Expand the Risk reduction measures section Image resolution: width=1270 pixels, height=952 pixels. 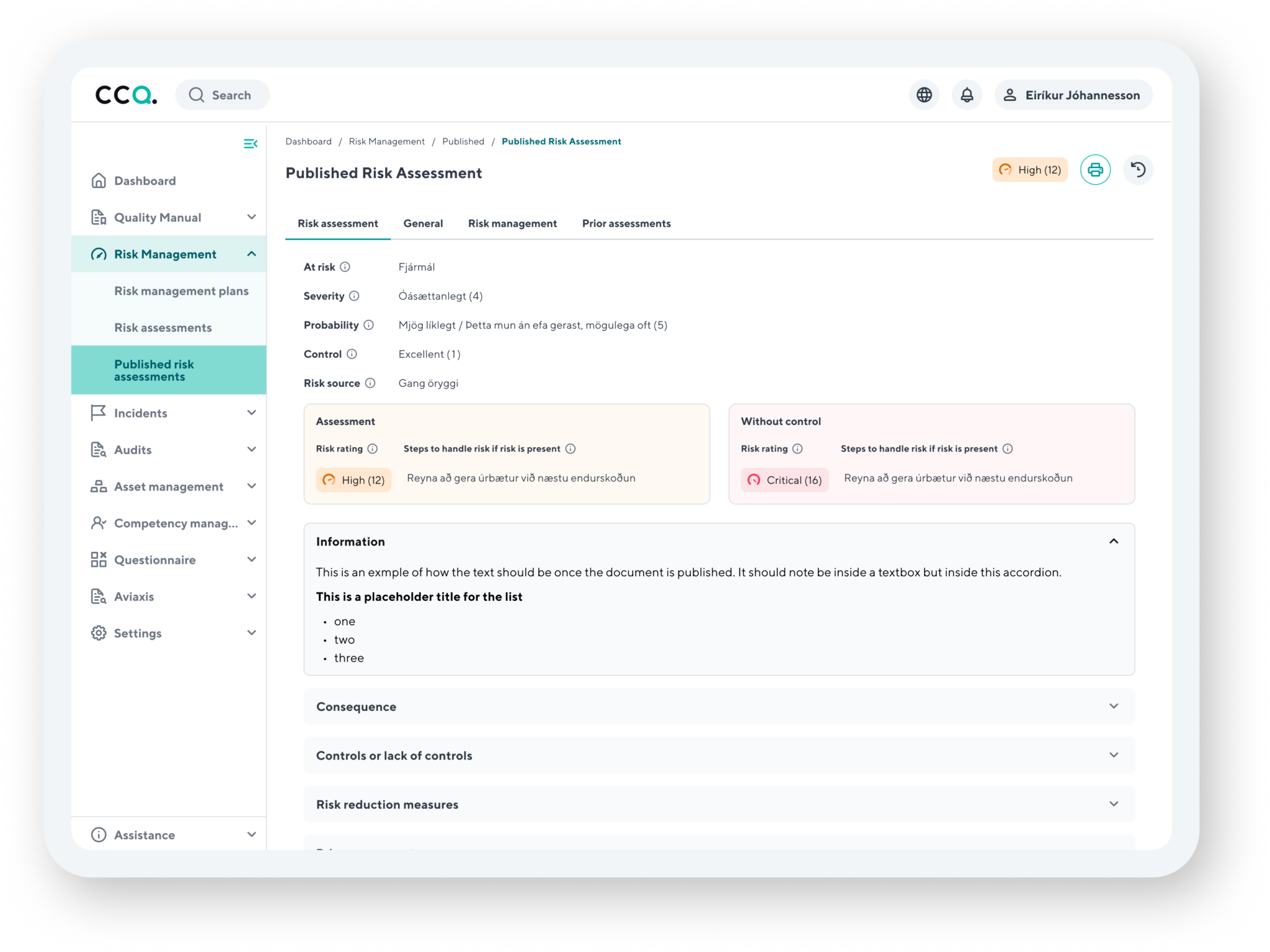point(1113,804)
